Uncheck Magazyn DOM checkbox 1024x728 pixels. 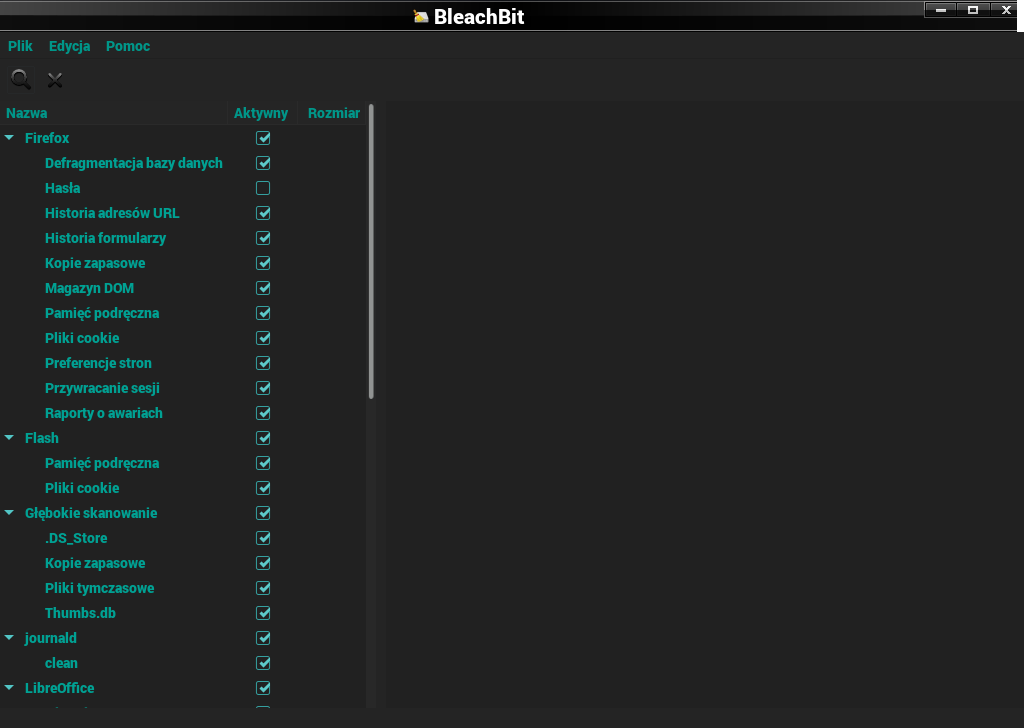(263, 288)
